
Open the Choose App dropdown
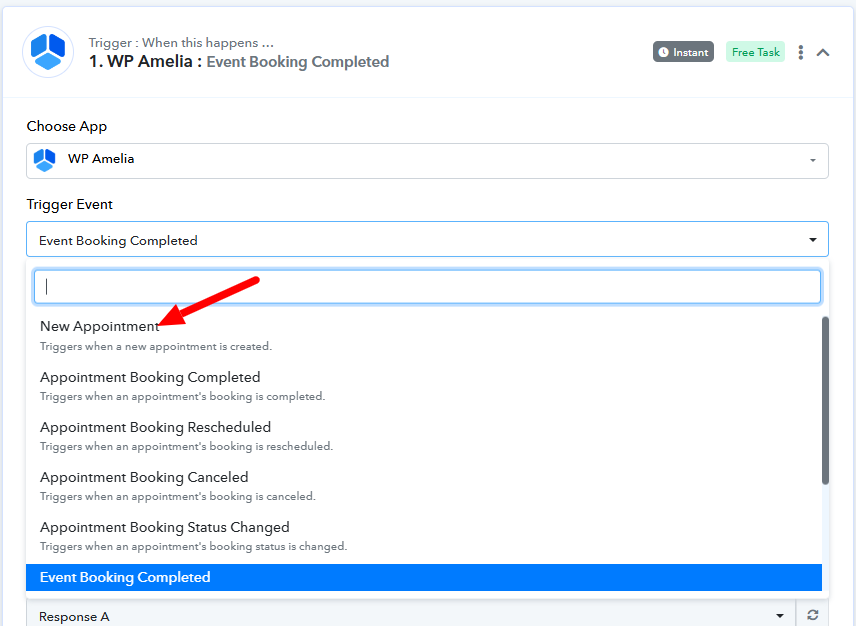pos(427,160)
